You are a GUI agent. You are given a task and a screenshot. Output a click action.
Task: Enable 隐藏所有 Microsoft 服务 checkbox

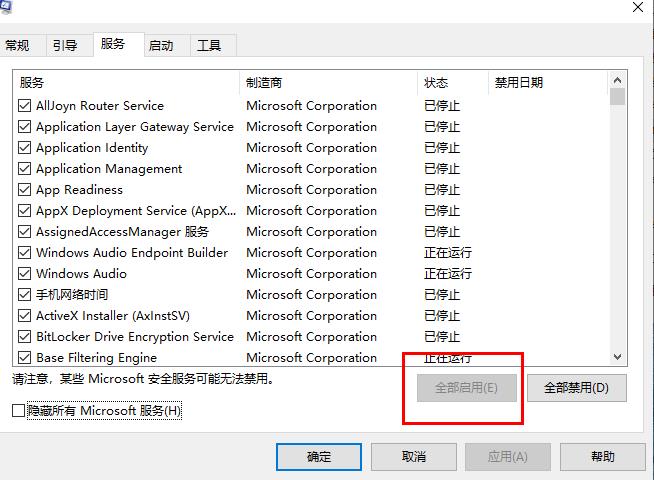18,411
